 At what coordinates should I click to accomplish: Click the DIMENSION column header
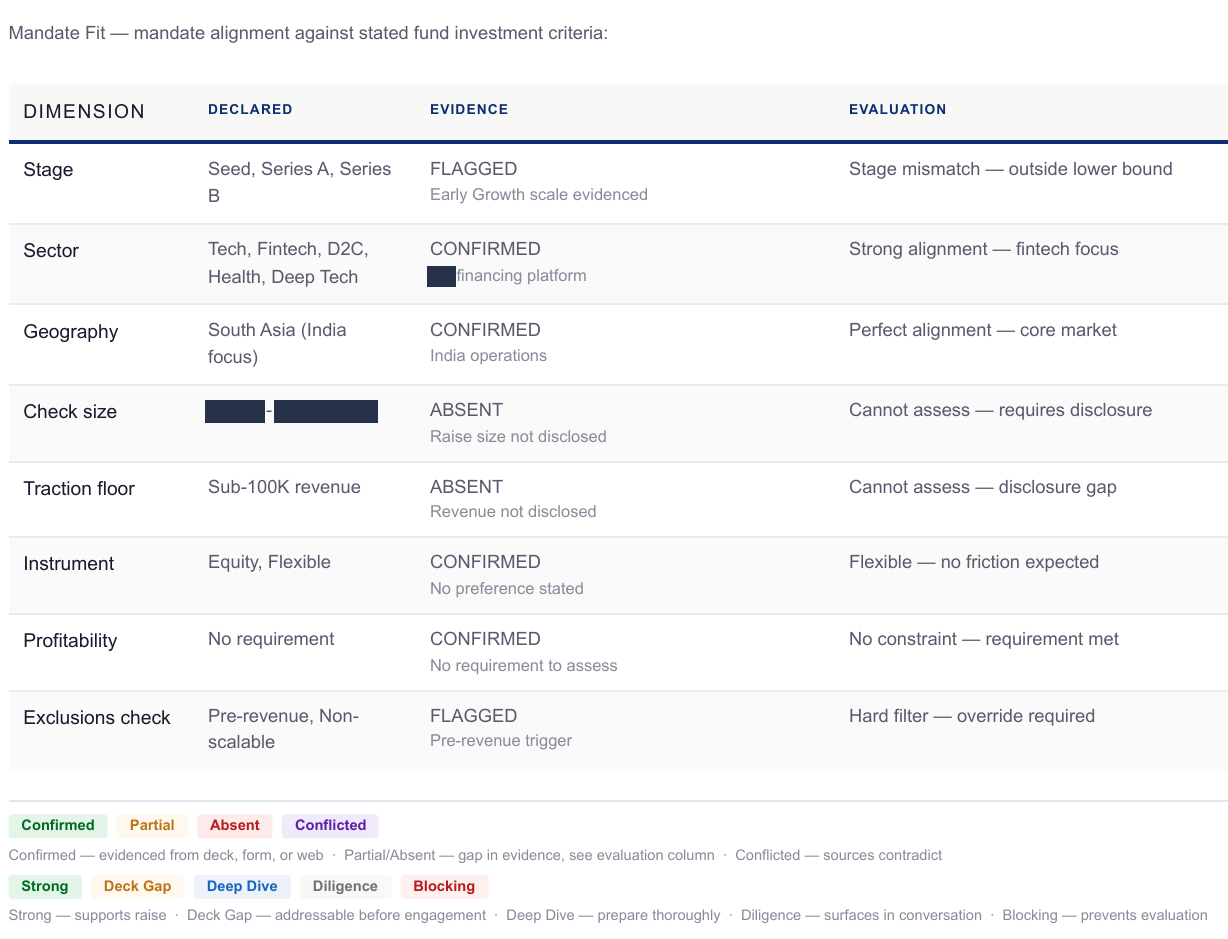tap(84, 111)
